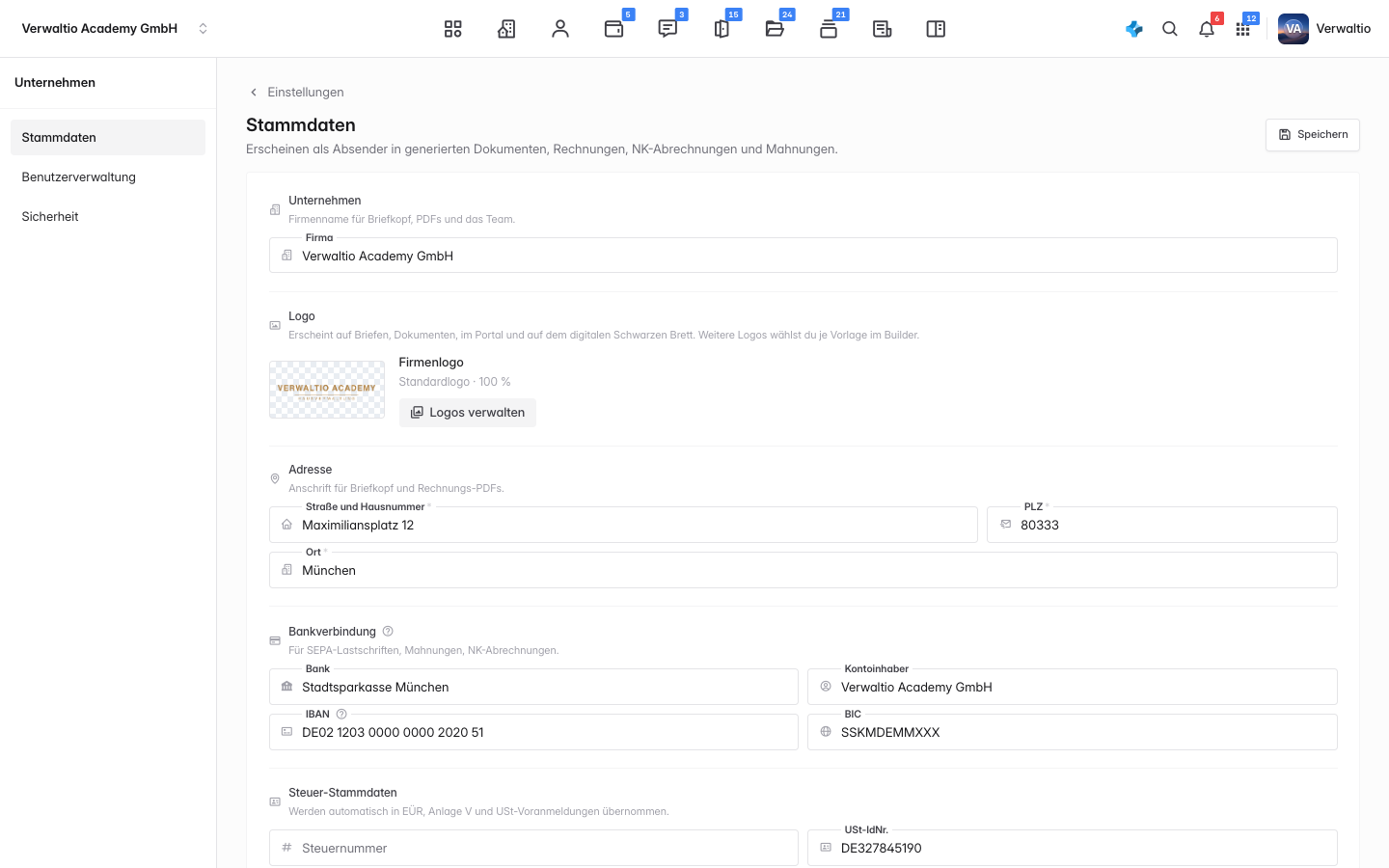Image resolution: width=1389 pixels, height=868 pixels.
Task: Open the wallet icon with badge 5
Action: pyautogui.click(x=614, y=29)
